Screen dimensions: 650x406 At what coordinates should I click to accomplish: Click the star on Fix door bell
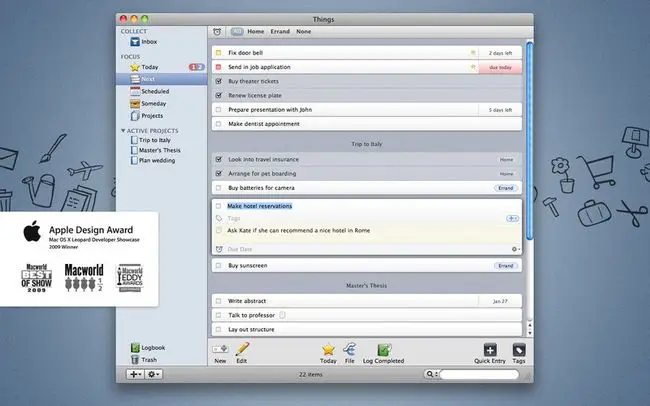point(473,53)
